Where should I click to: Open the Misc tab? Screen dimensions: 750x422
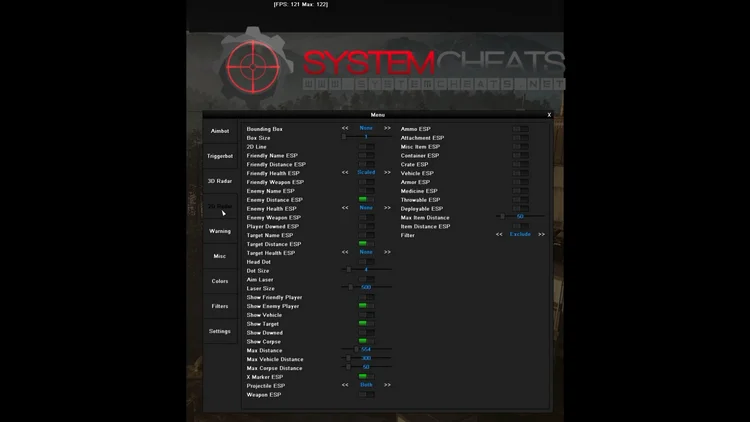click(220, 256)
